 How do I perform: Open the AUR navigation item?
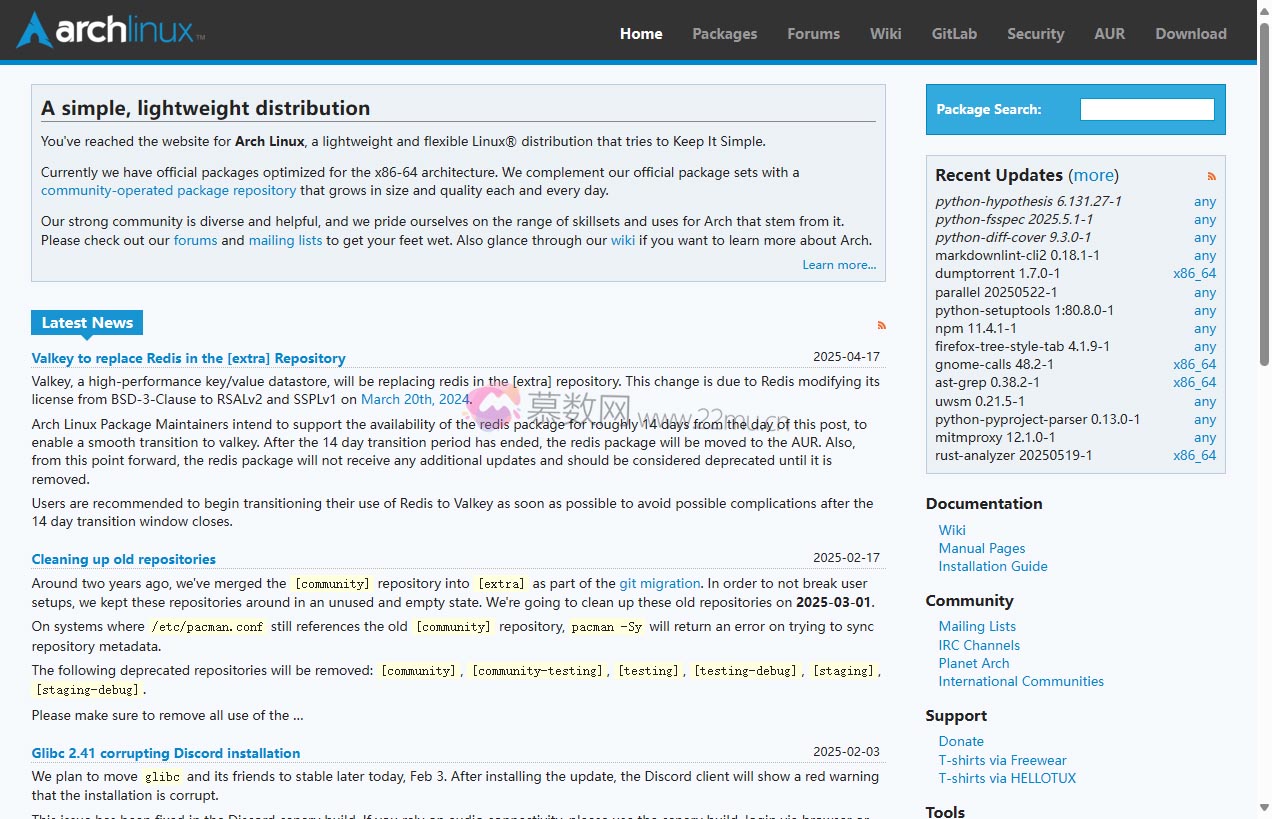pos(1109,33)
